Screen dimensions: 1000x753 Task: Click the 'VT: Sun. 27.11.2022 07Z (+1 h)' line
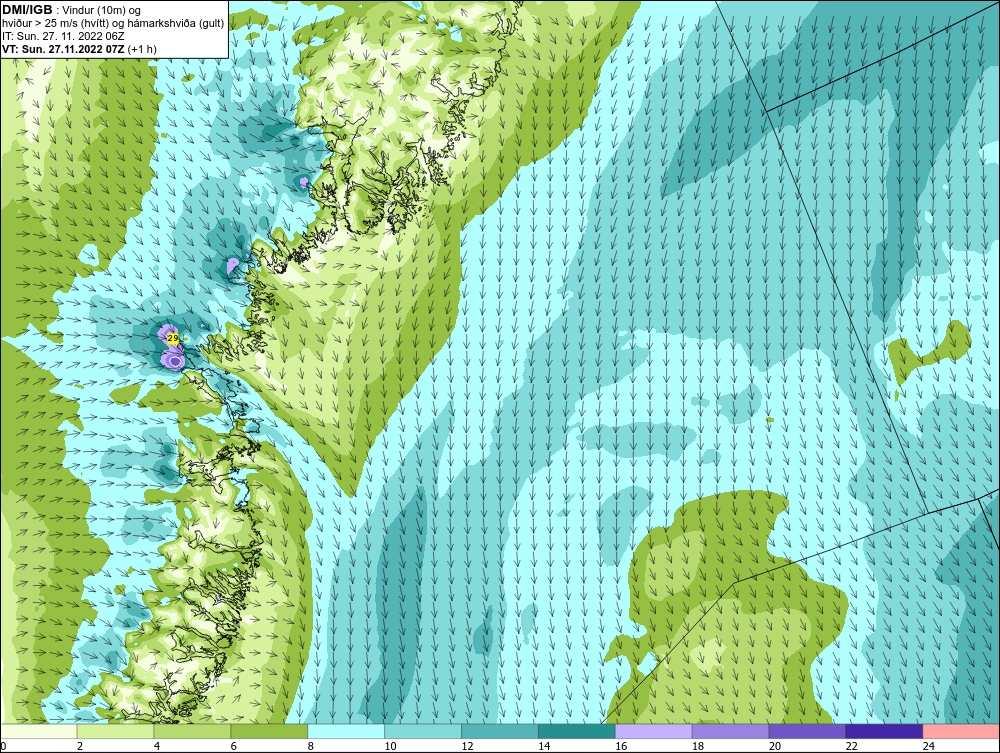79,49
